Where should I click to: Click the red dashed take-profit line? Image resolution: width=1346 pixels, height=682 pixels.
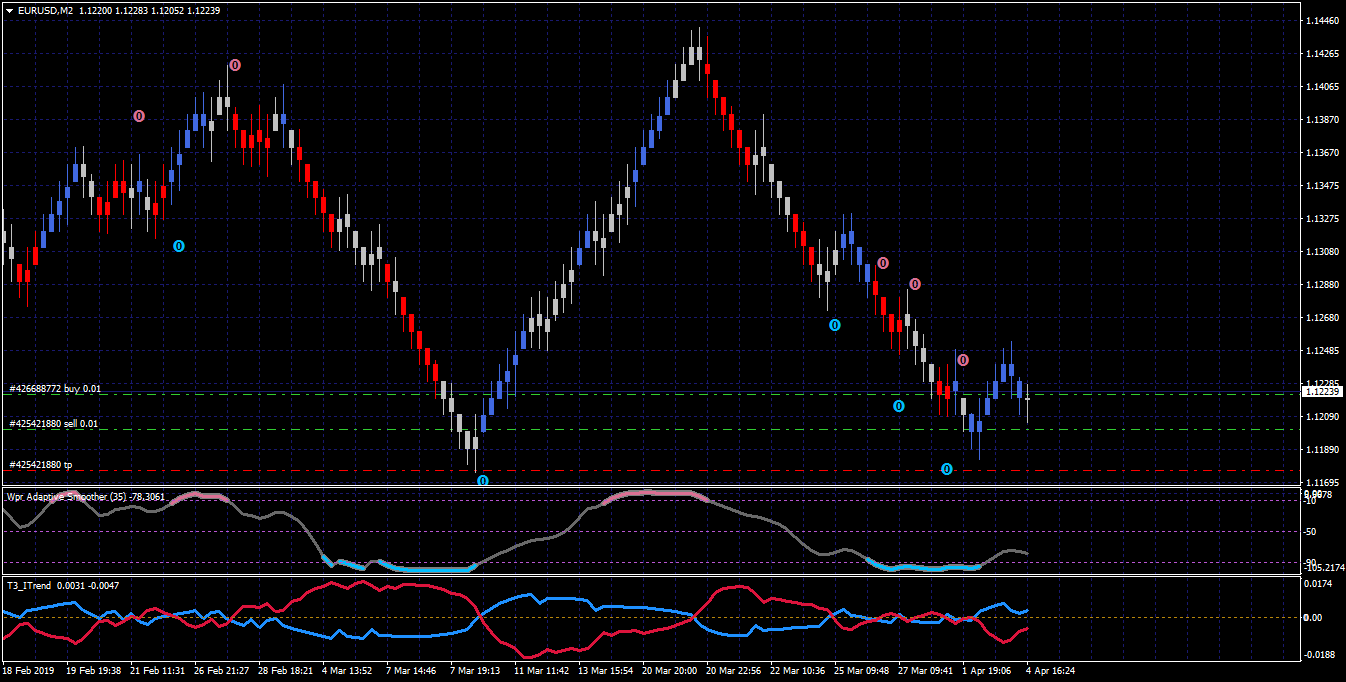coord(650,470)
